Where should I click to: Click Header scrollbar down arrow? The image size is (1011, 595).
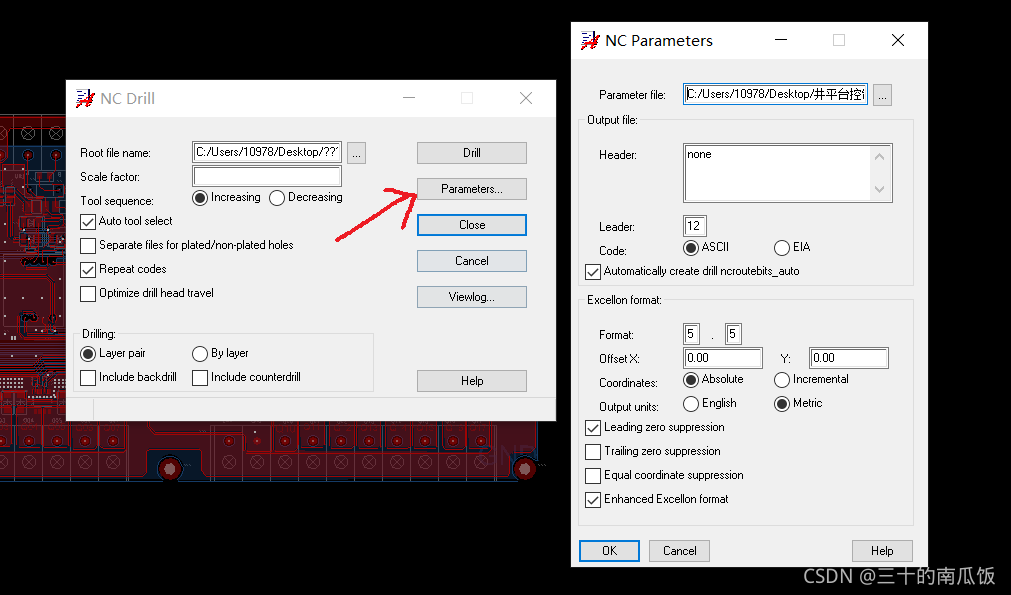pos(880,190)
